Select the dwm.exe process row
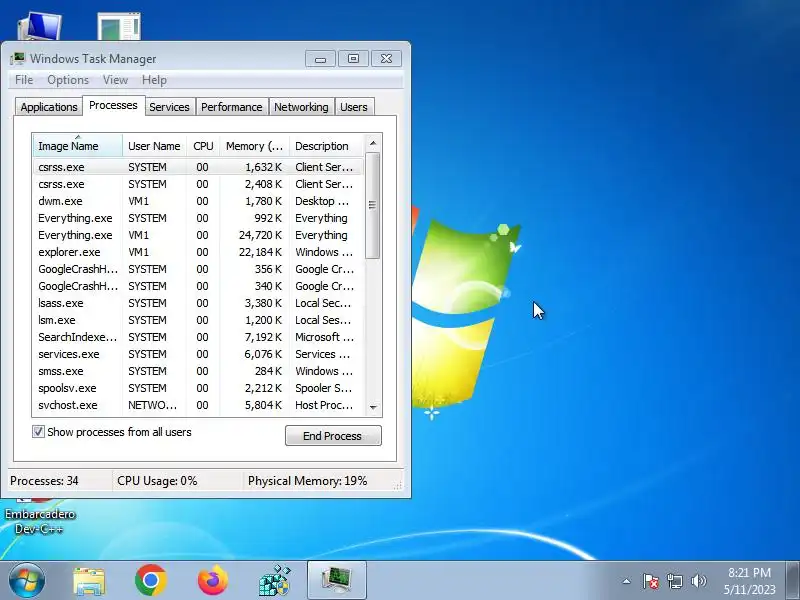Viewport: 800px width, 600px height. pos(198,201)
